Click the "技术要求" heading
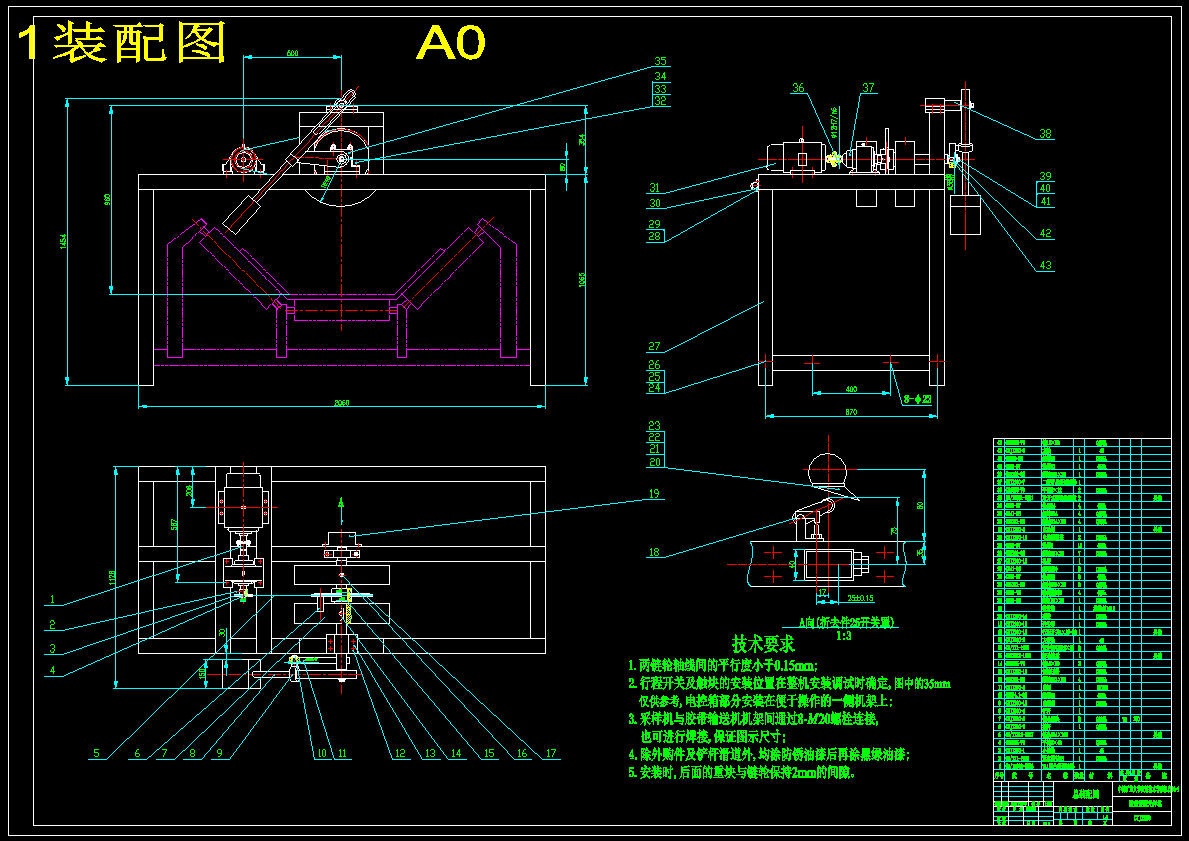This screenshot has height=841, width=1189. (x=763, y=644)
